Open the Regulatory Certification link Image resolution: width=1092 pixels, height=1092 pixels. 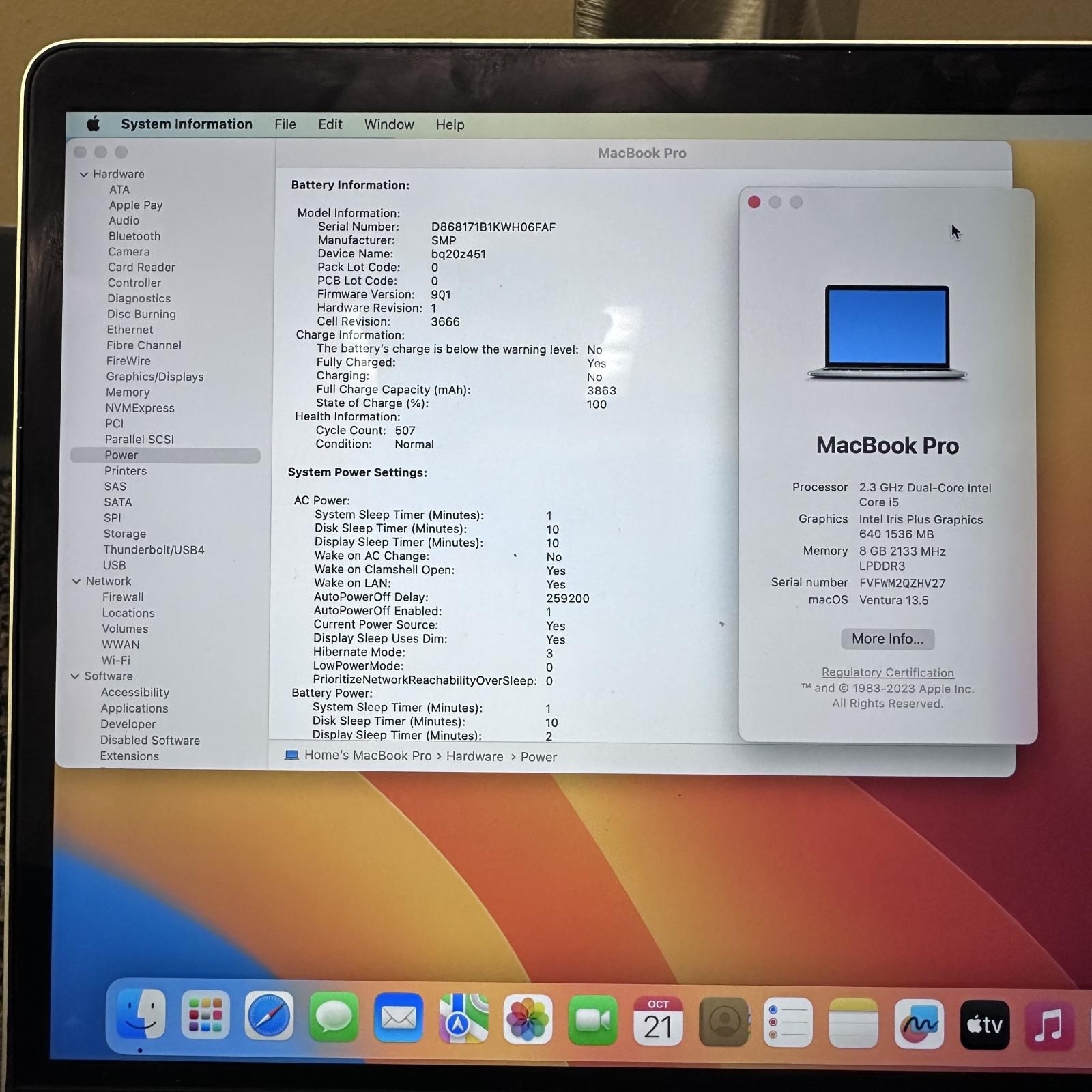pos(887,672)
